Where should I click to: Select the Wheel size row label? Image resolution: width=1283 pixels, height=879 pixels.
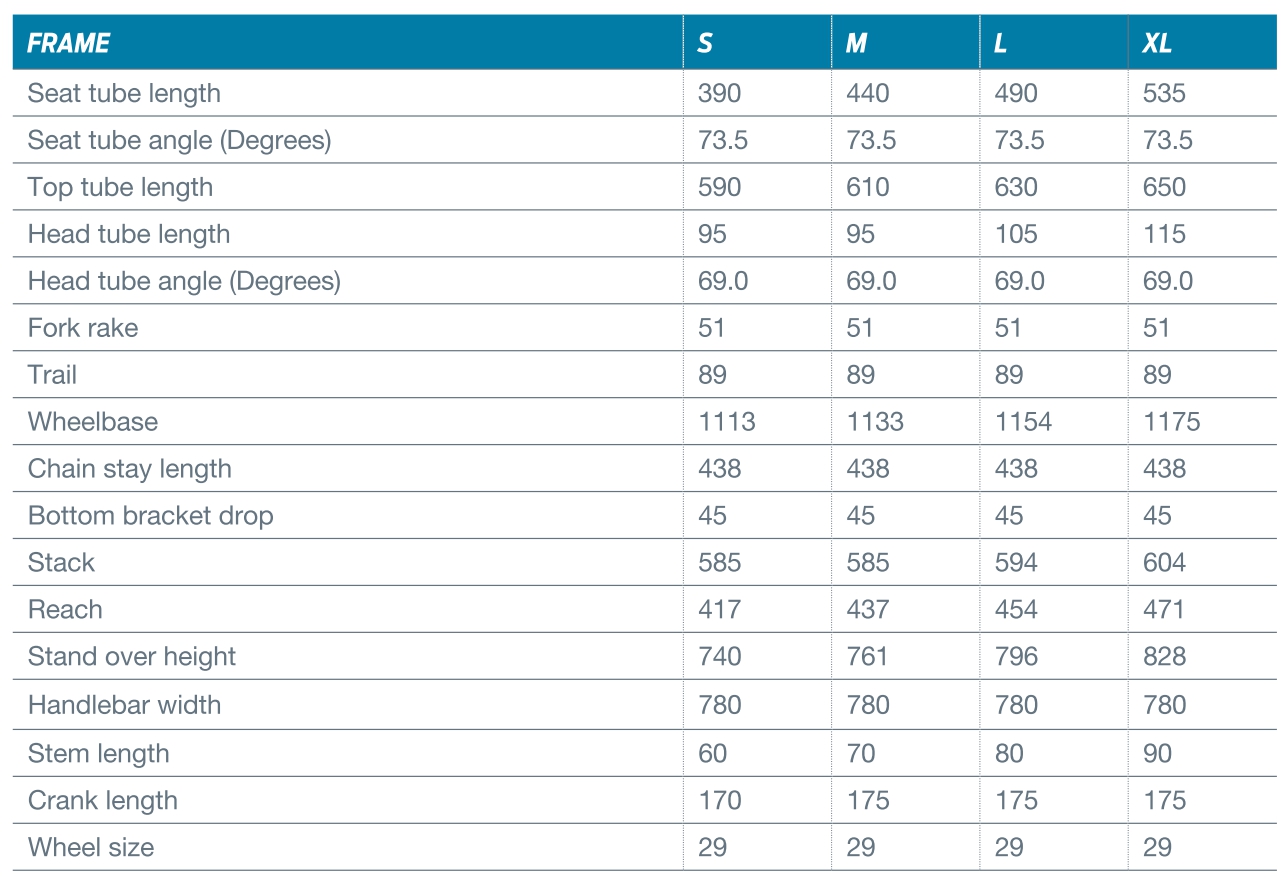pyautogui.click(x=91, y=848)
